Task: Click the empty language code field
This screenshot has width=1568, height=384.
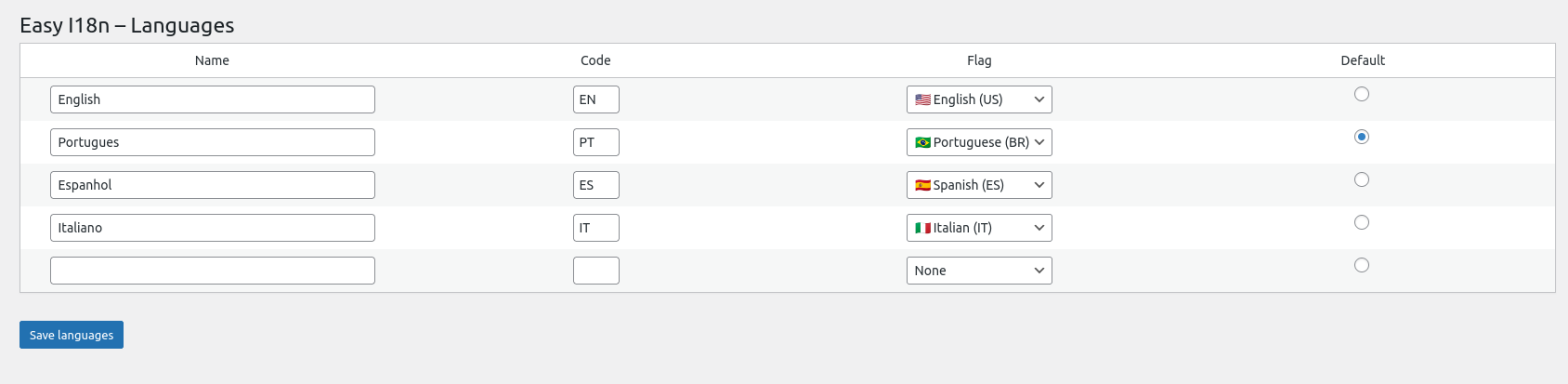Action: click(595, 271)
